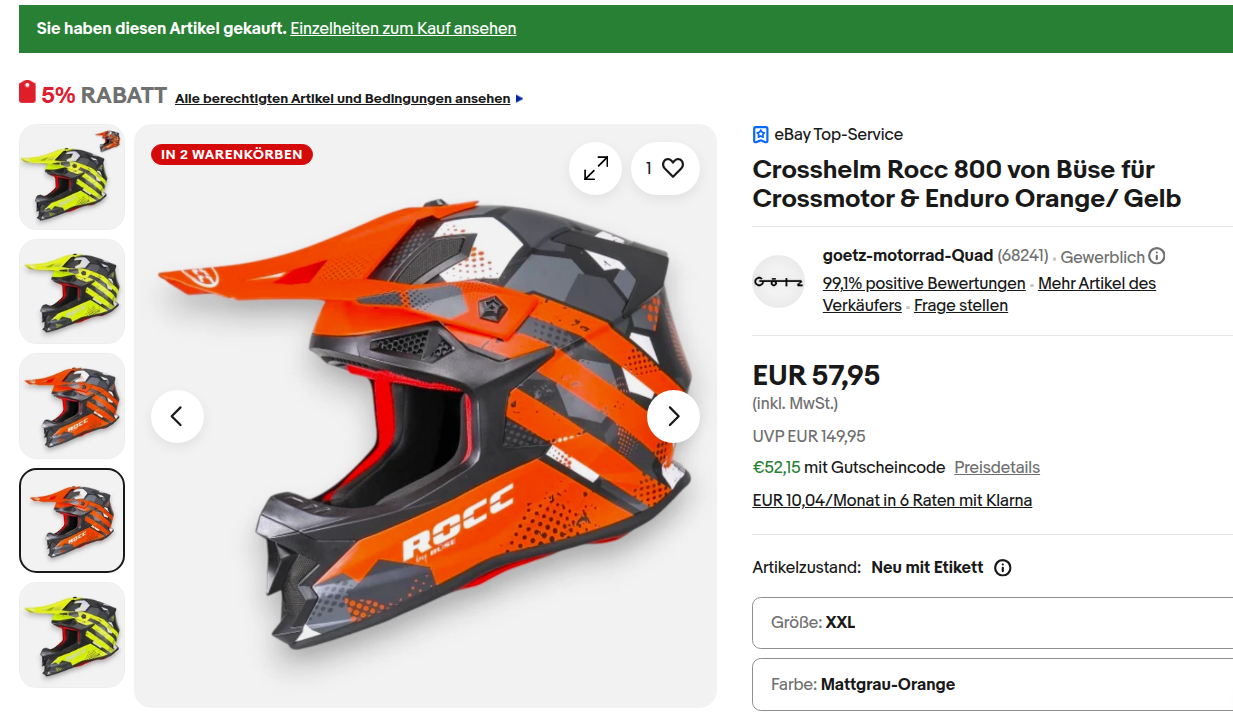This screenshot has width=1233, height=714.
Task: Open info icon next to Gewerblich
Action: coord(1157,257)
